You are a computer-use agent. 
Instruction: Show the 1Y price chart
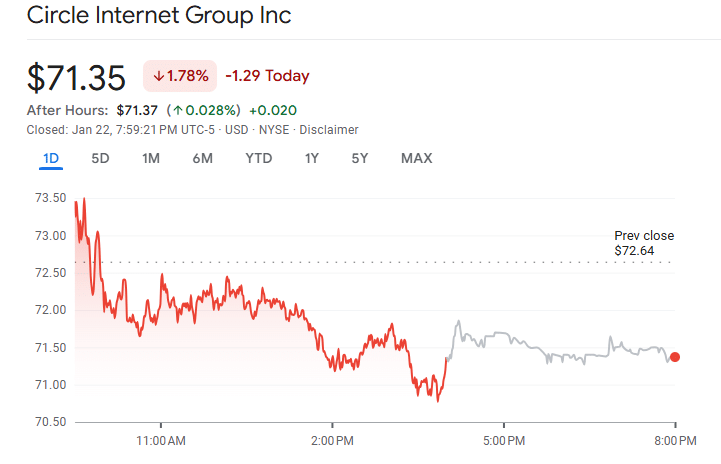click(312, 158)
